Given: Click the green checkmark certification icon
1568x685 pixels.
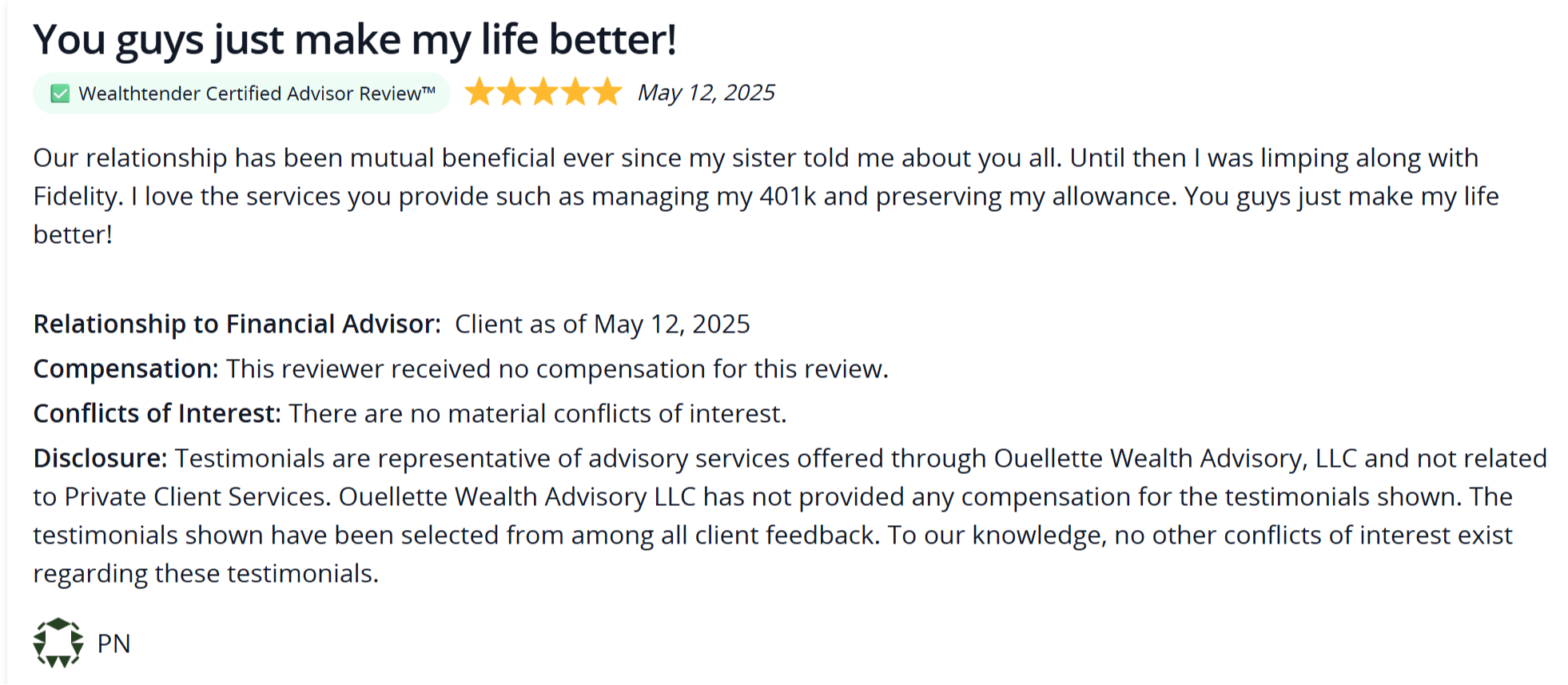Looking at the screenshot, I should [x=60, y=94].
